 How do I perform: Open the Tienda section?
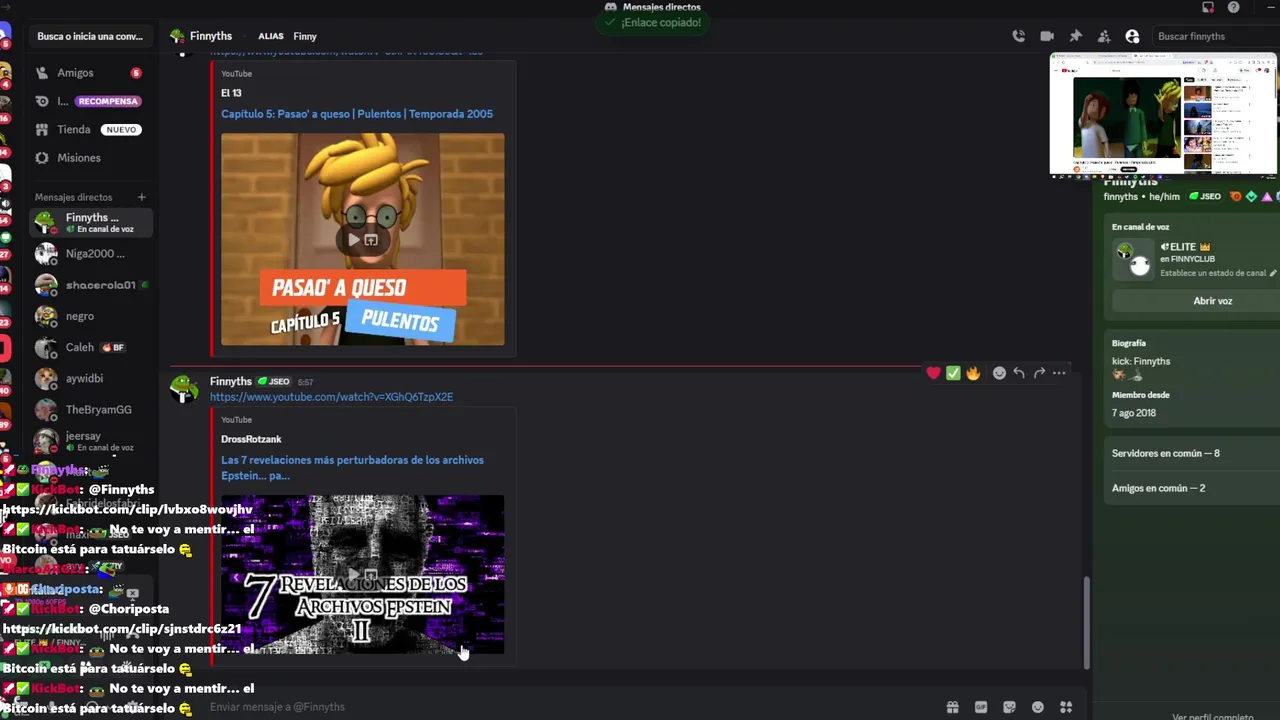pos(90,129)
